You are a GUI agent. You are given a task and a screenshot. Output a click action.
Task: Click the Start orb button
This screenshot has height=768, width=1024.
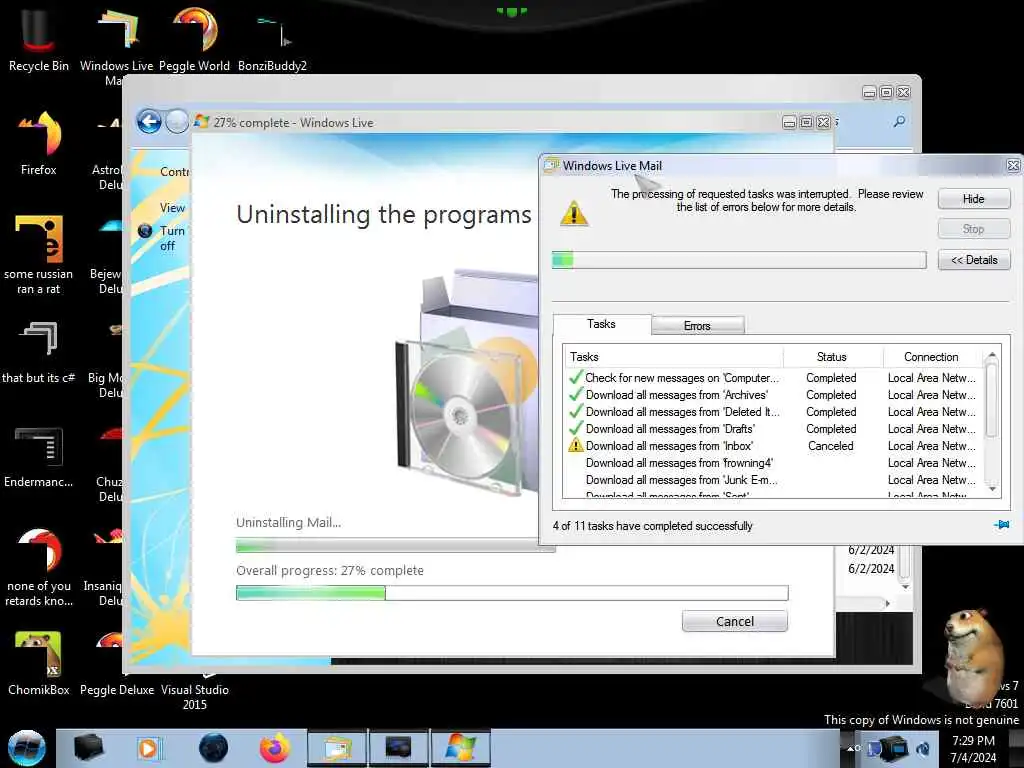tap(26, 748)
